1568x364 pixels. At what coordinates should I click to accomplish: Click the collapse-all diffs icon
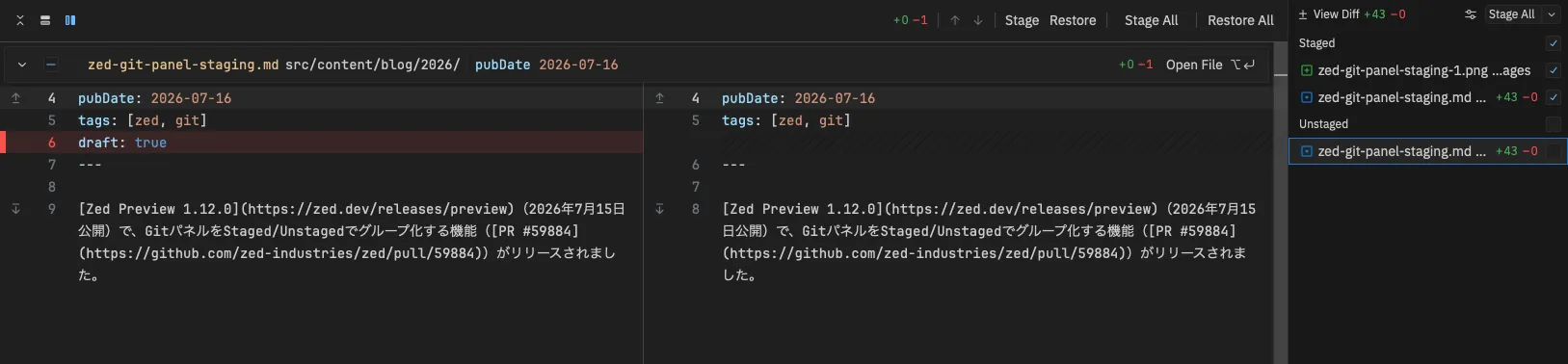pos(19,20)
